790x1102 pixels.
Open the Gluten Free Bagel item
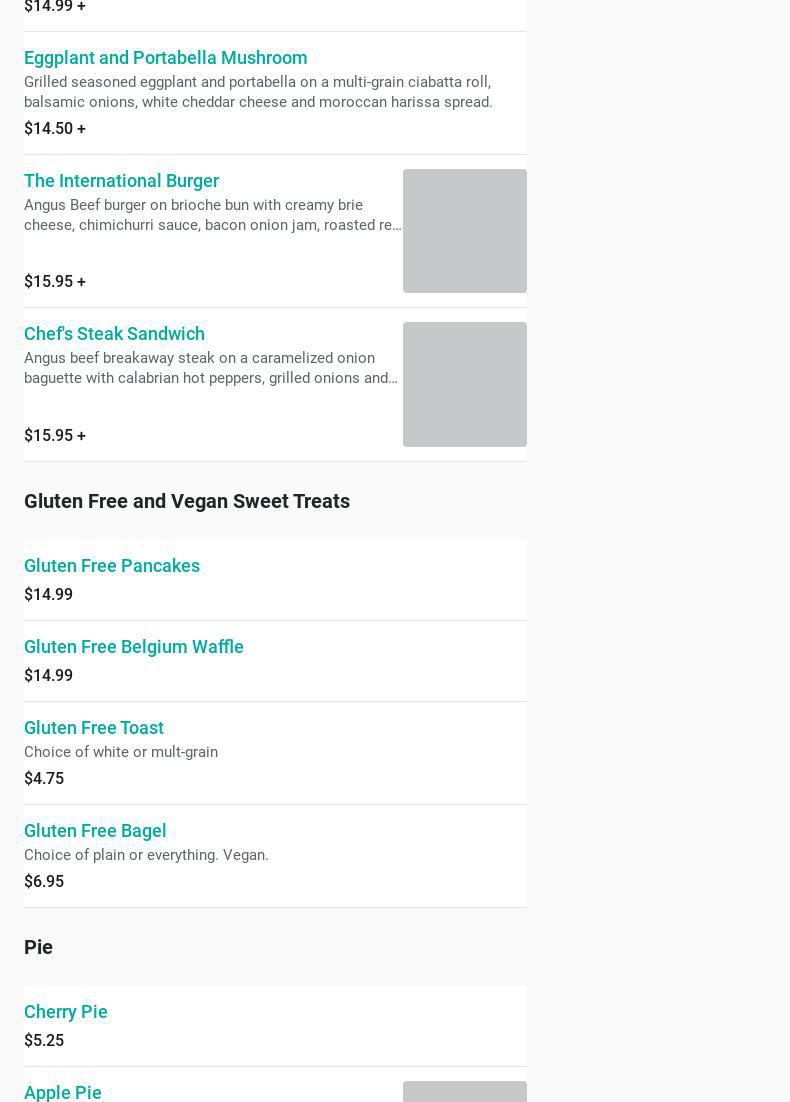(95, 831)
